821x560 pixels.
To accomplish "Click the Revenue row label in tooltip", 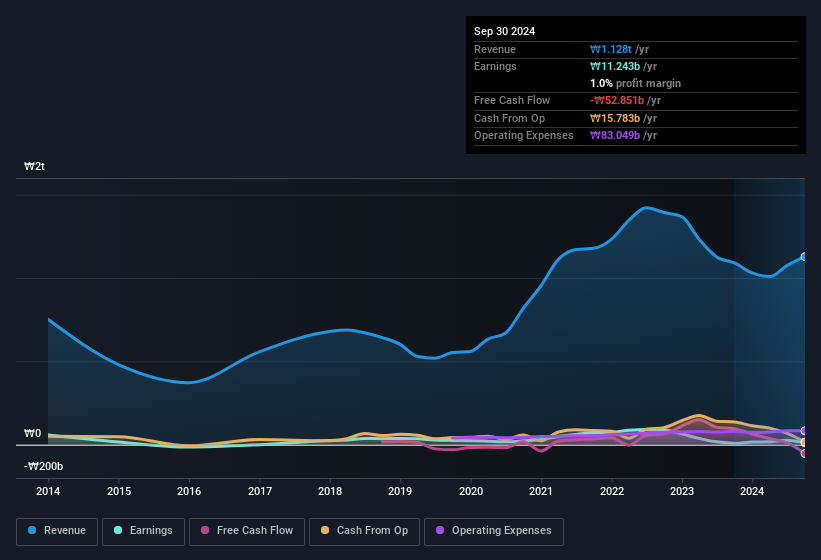I will tap(495, 49).
